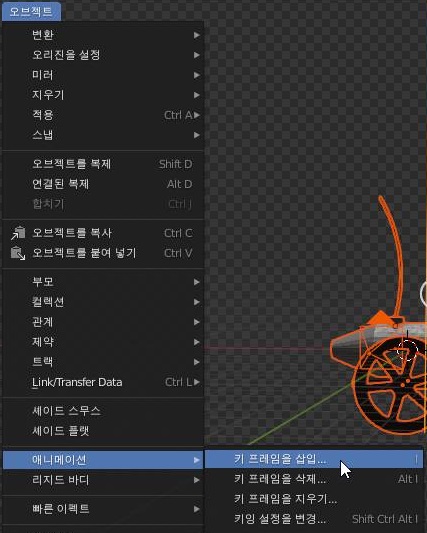Expand the 부모 submenu
This screenshot has width=427, height=533.
coord(103,282)
